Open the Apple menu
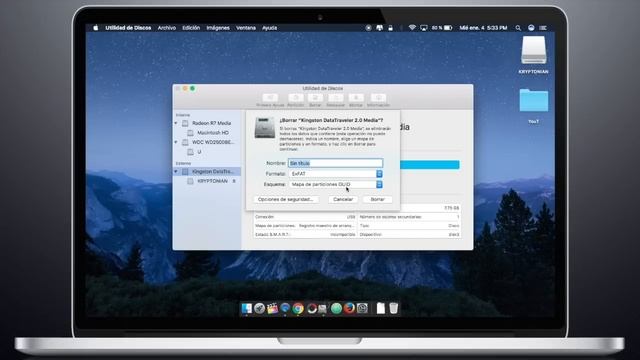This screenshot has width=640, height=360. 96,28
